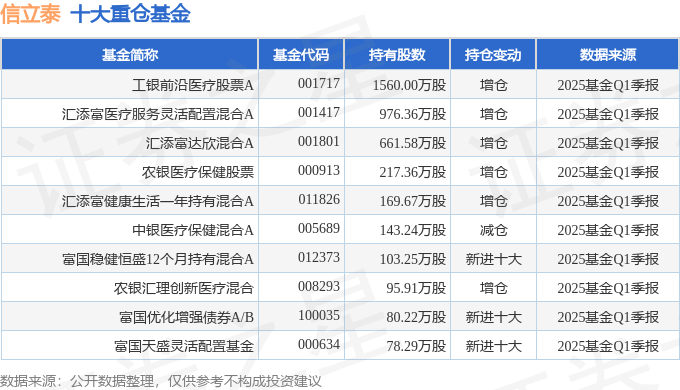Open fund 工银前沿医疗股票A
This screenshot has width=680, height=390.
tap(193, 85)
